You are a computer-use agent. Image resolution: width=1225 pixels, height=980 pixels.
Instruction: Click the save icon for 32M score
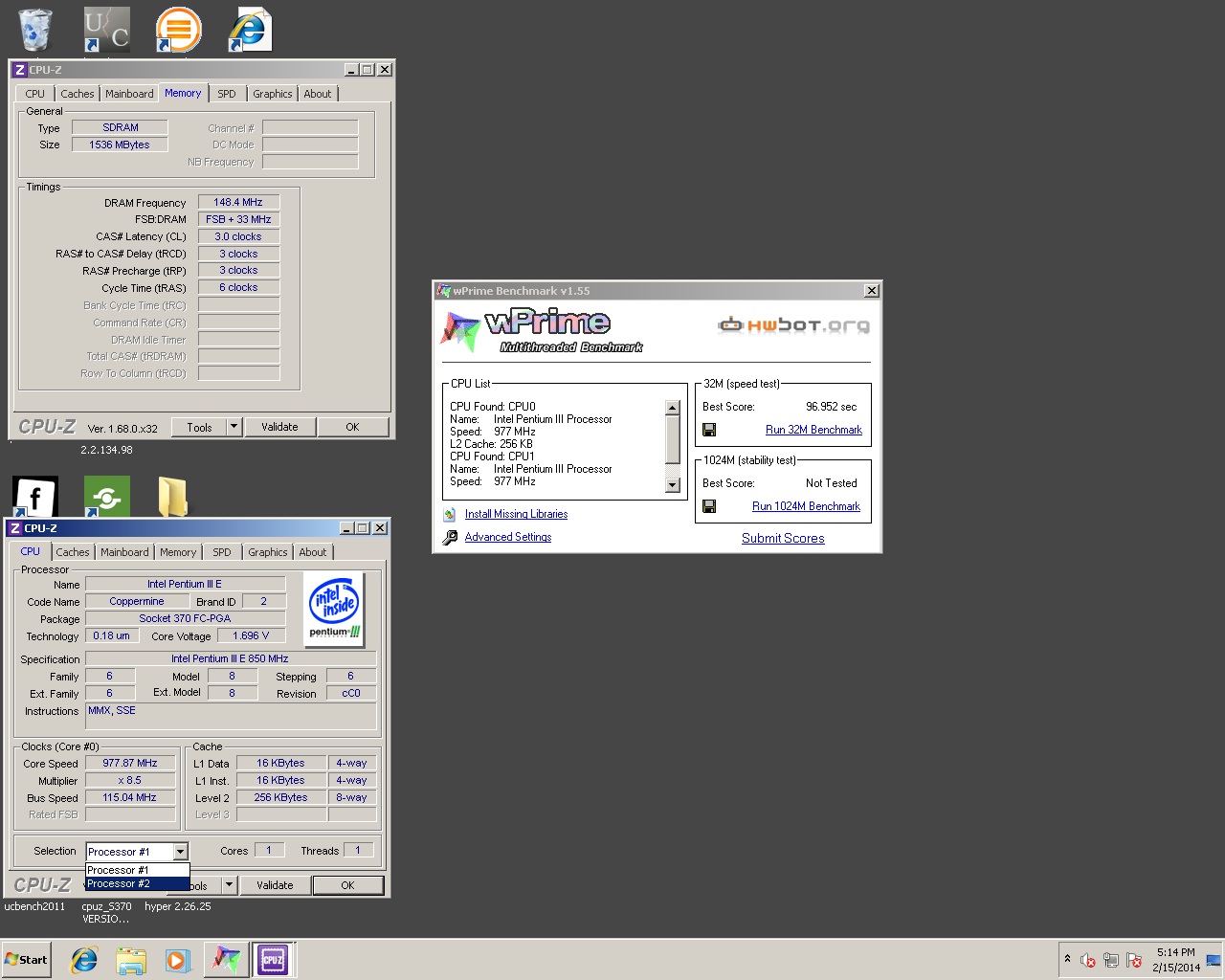[709, 430]
